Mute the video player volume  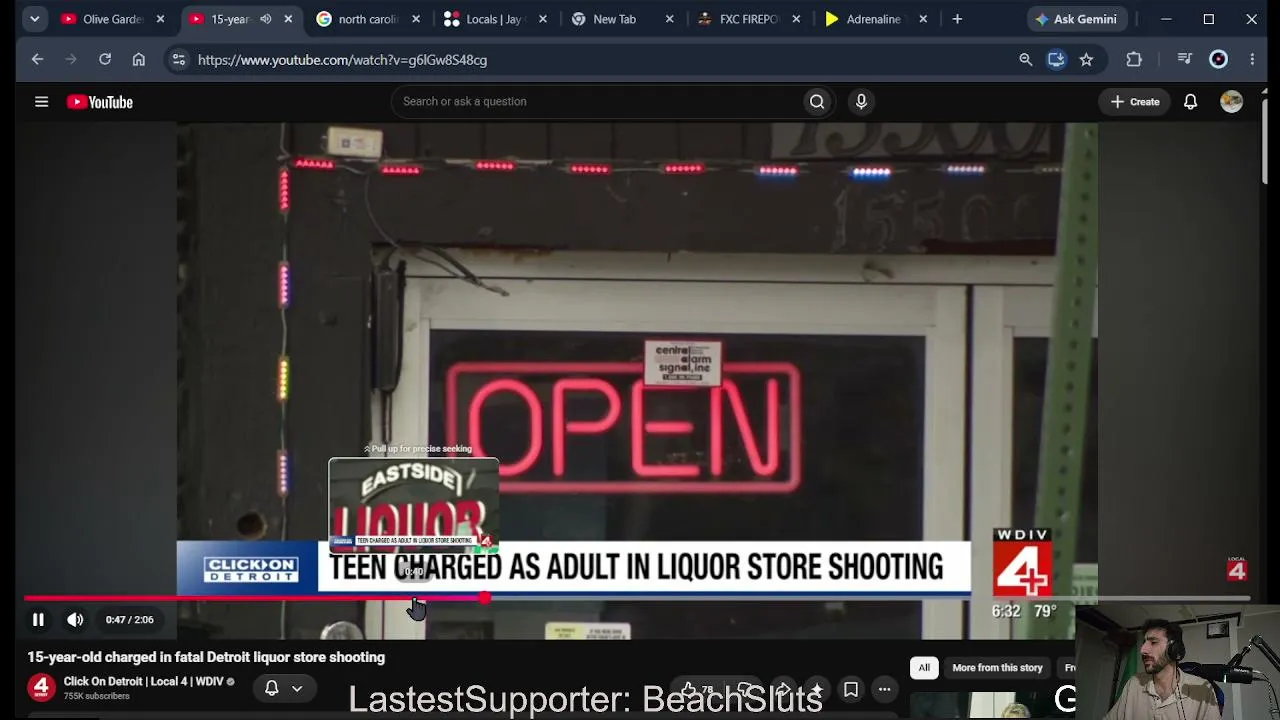pyautogui.click(x=75, y=620)
